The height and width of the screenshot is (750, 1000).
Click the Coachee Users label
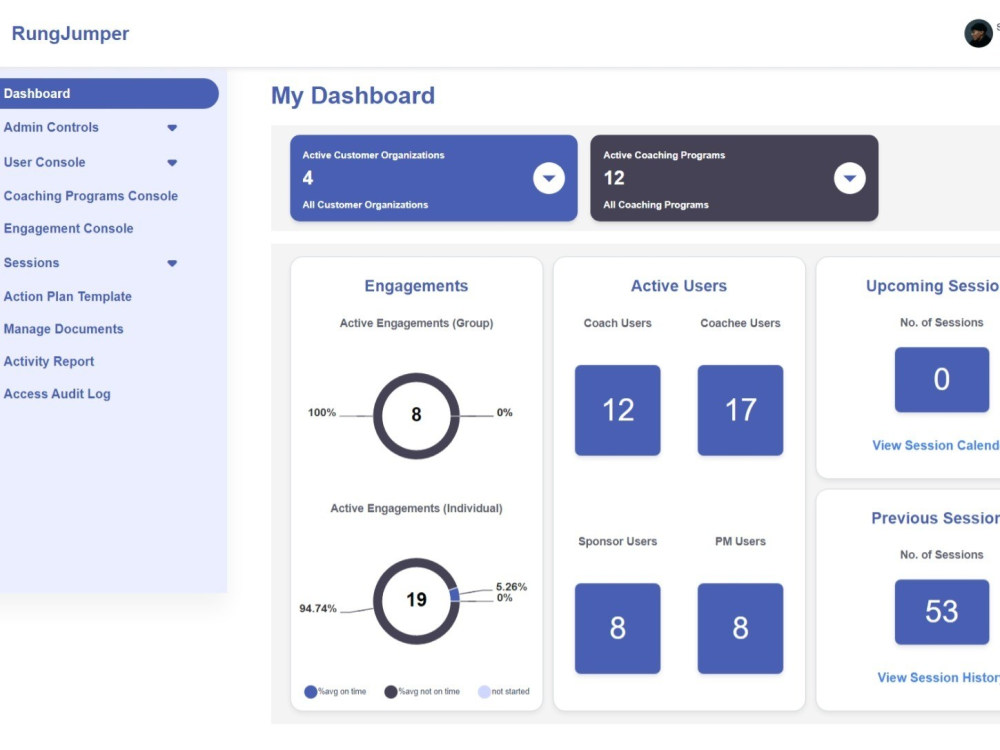[x=740, y=323]
